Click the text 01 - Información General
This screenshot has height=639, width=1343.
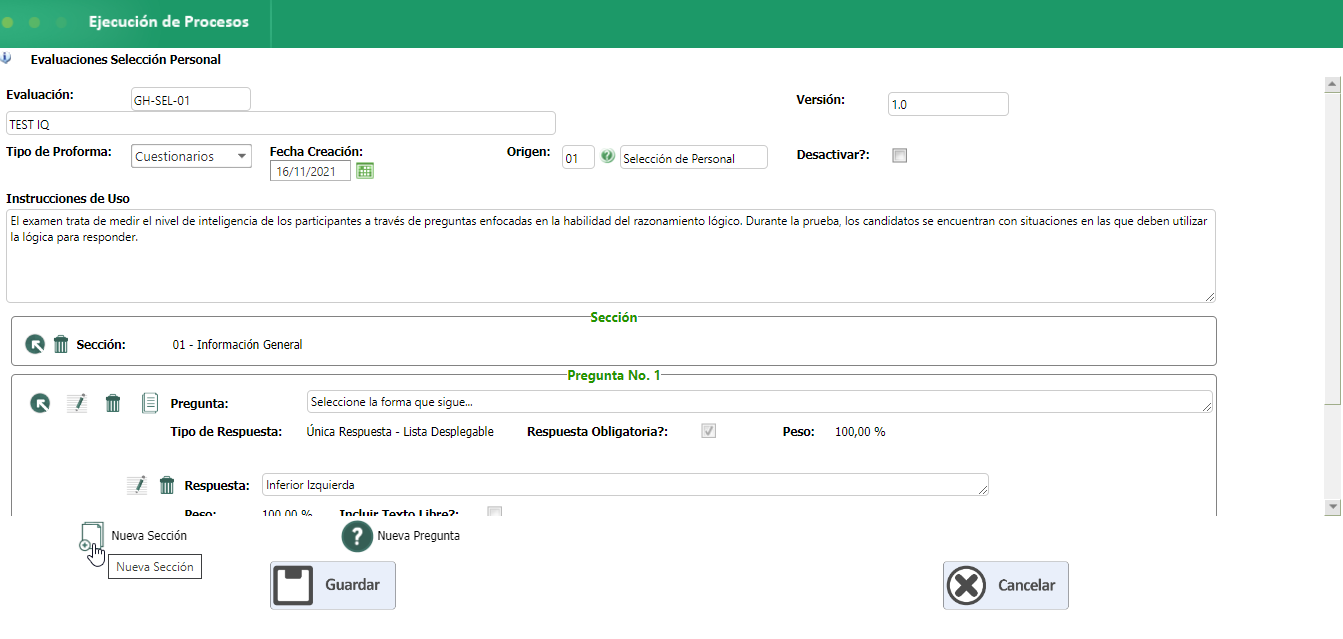(x=237, y=345)
